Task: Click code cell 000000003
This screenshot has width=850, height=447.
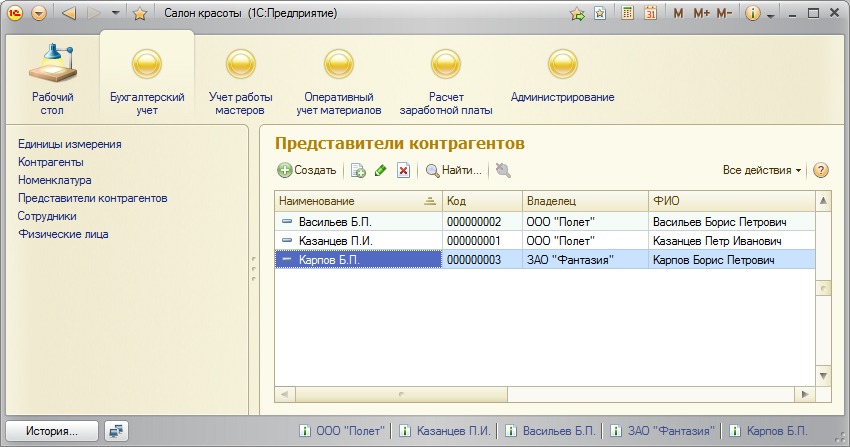Action: click(482, 260)
